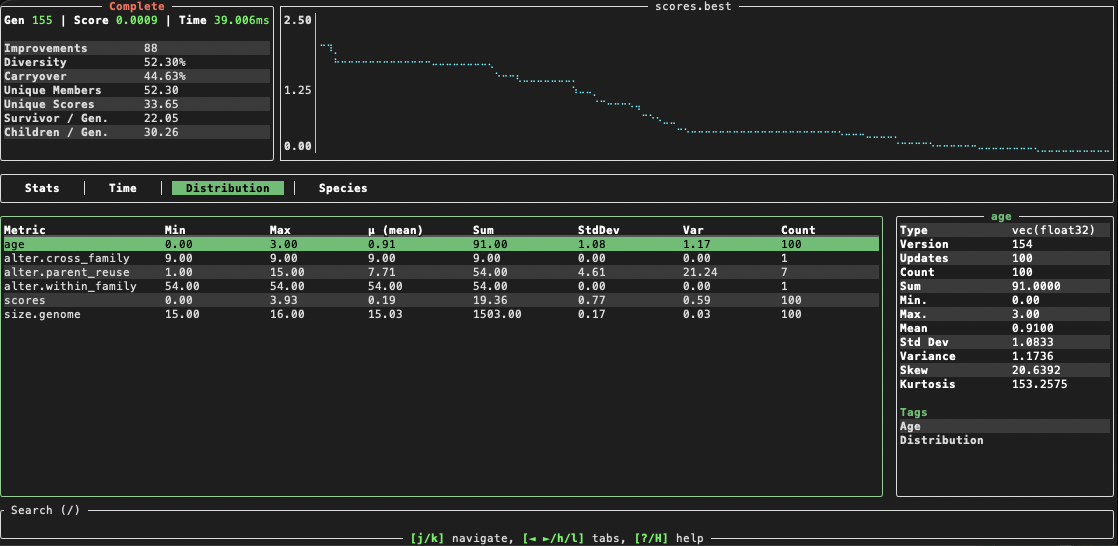1118x546 pixels.
Task: Click the 21.24 variance of alter.parent_reuse
Action: coord(699,272)
